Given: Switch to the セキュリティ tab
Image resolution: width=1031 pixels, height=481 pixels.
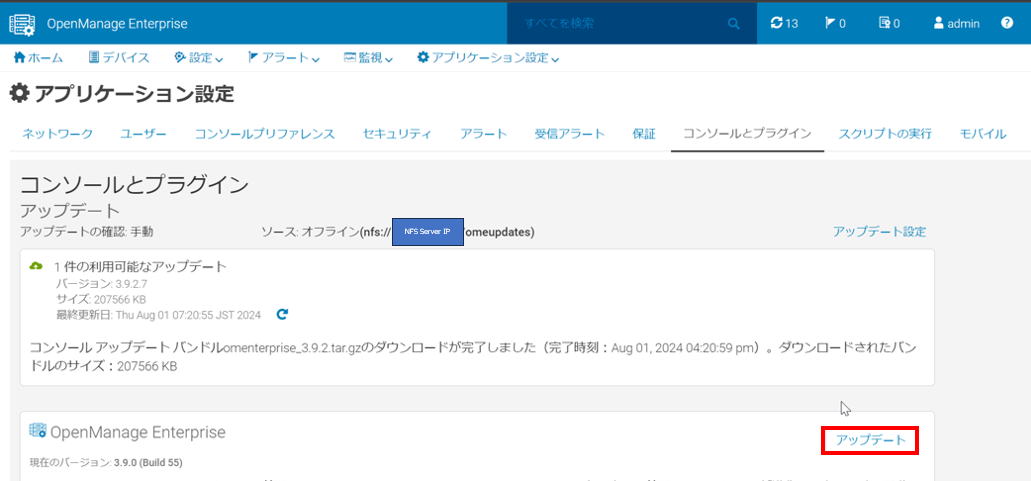Looking at the screenshot, I should coord(397,134).
